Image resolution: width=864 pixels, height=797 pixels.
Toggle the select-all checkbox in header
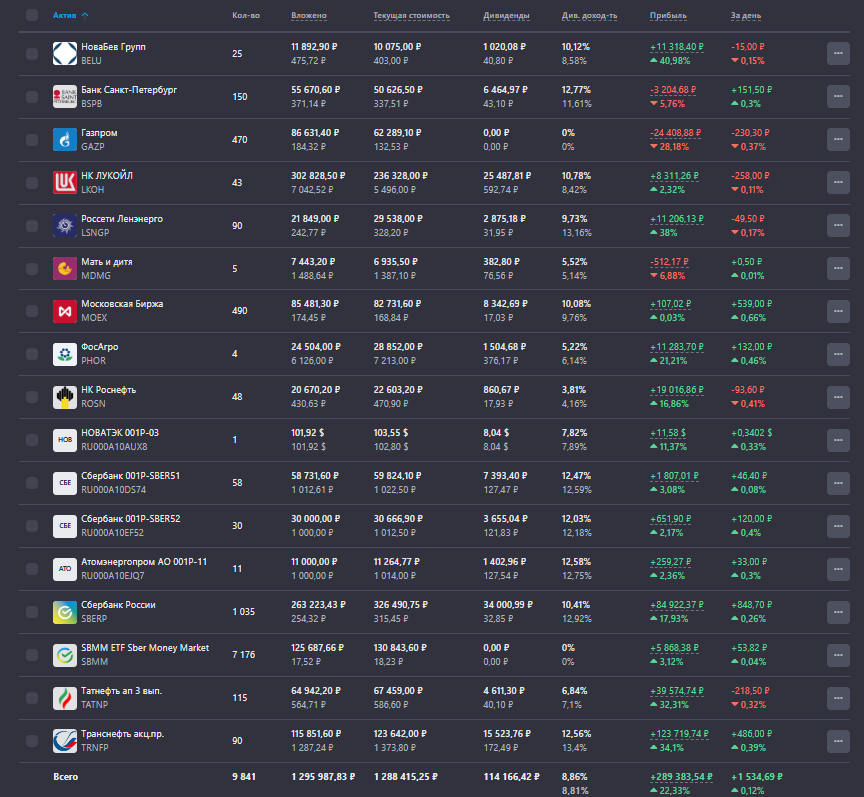click(x=32, y=15)
